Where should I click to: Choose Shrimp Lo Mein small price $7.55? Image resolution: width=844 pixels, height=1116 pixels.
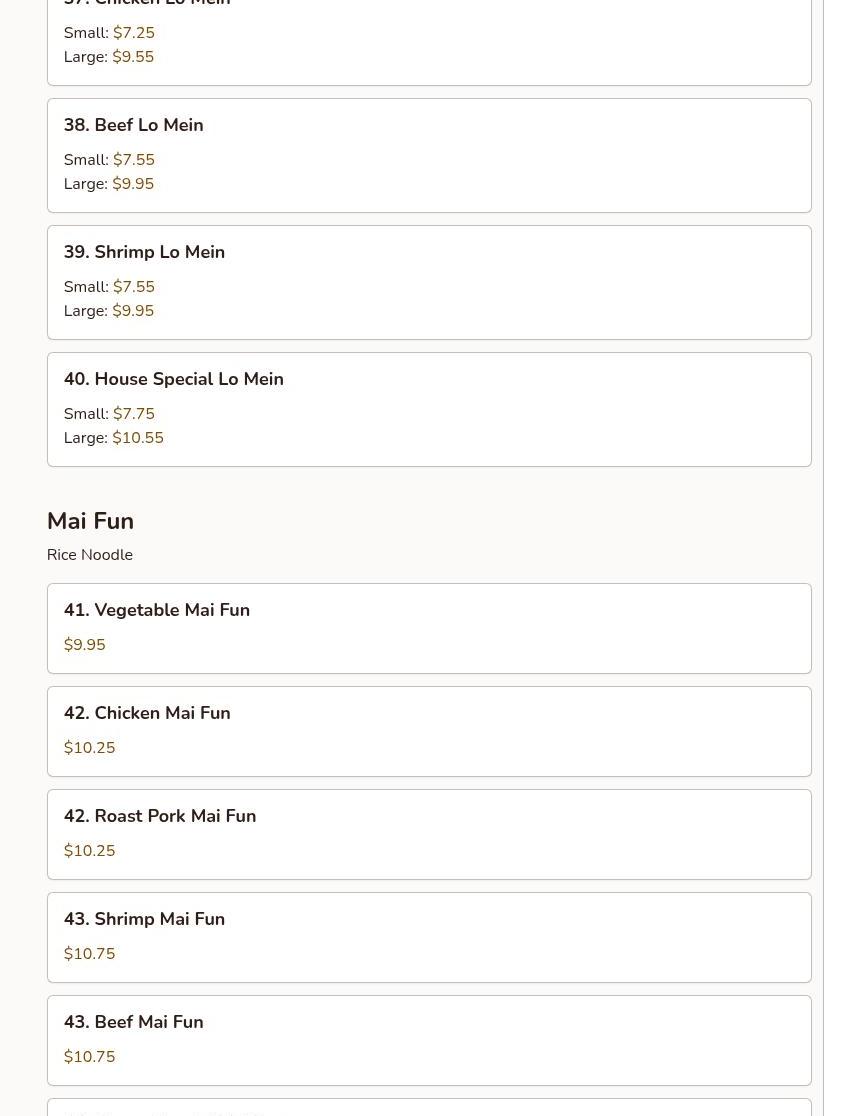tap(133, 287)
